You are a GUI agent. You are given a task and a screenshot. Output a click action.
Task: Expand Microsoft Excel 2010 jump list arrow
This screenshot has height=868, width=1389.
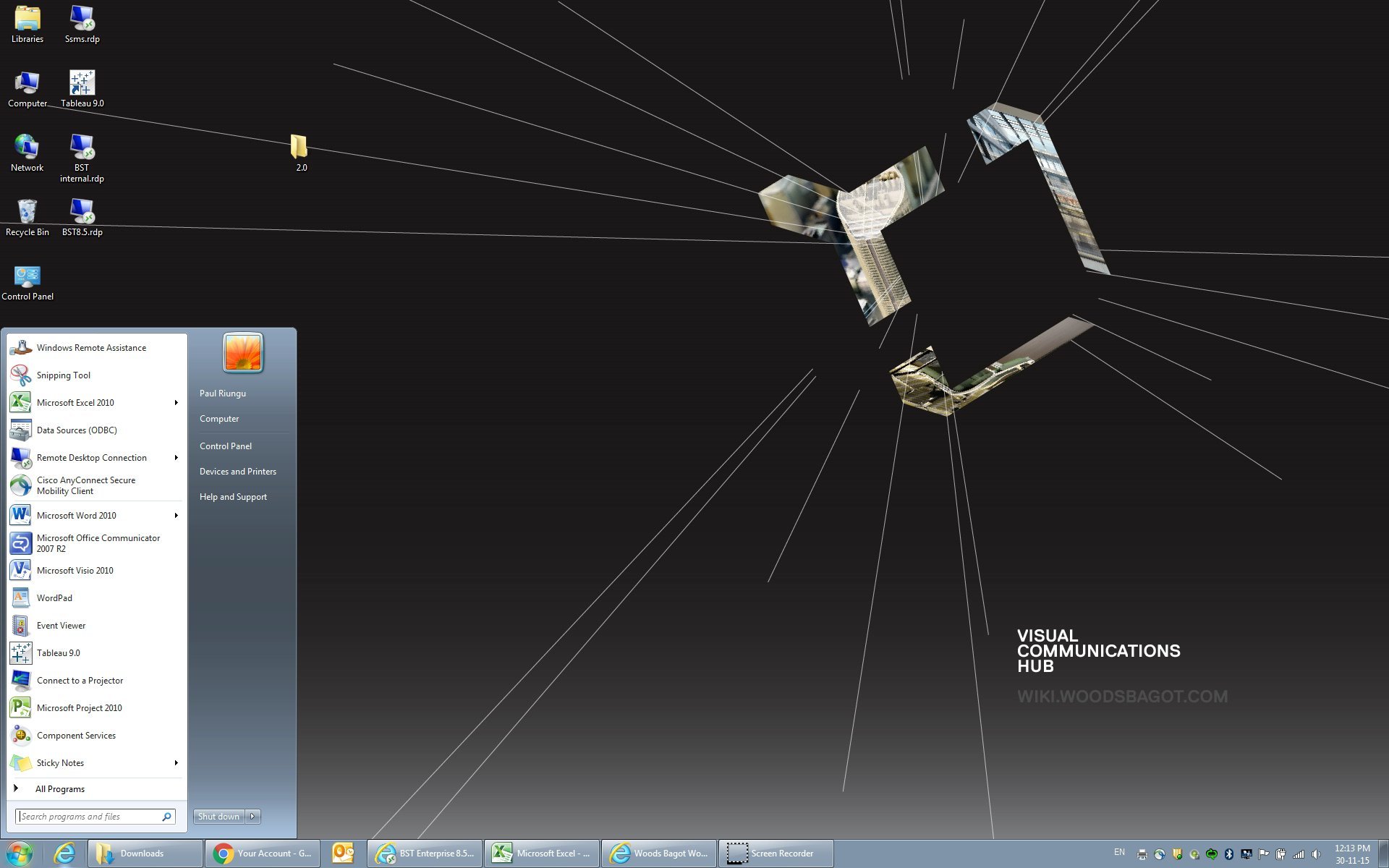[176, 403]
